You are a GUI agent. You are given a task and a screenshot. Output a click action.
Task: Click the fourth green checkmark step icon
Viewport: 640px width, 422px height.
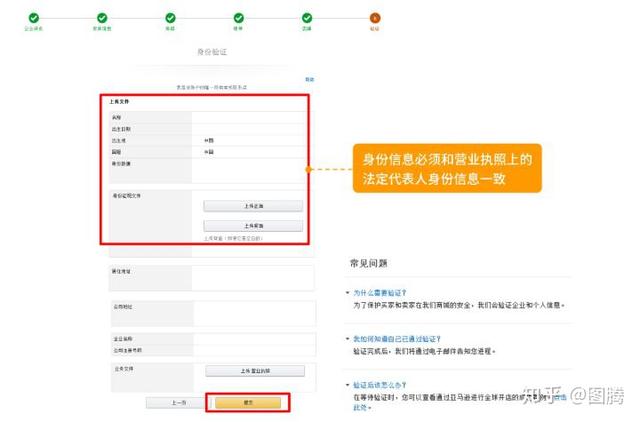239,18
